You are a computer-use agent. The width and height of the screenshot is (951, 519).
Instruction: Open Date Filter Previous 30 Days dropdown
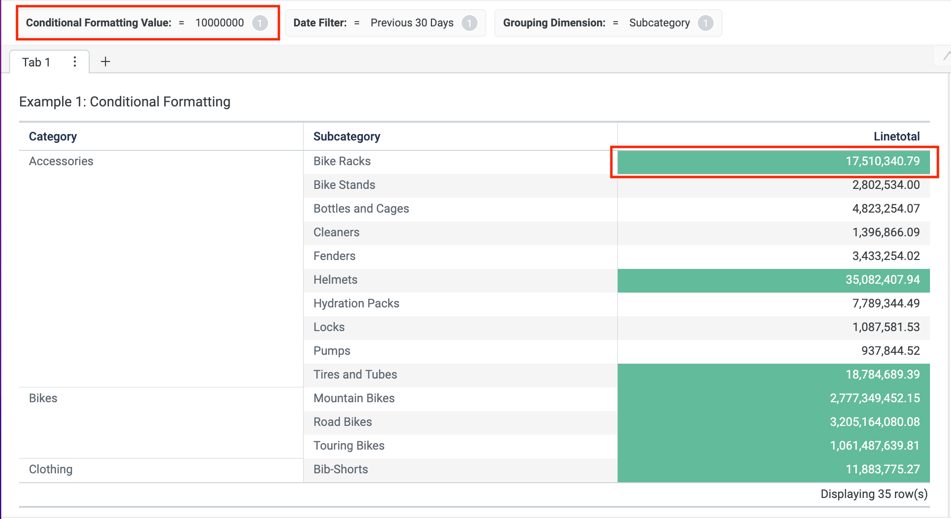411,23
